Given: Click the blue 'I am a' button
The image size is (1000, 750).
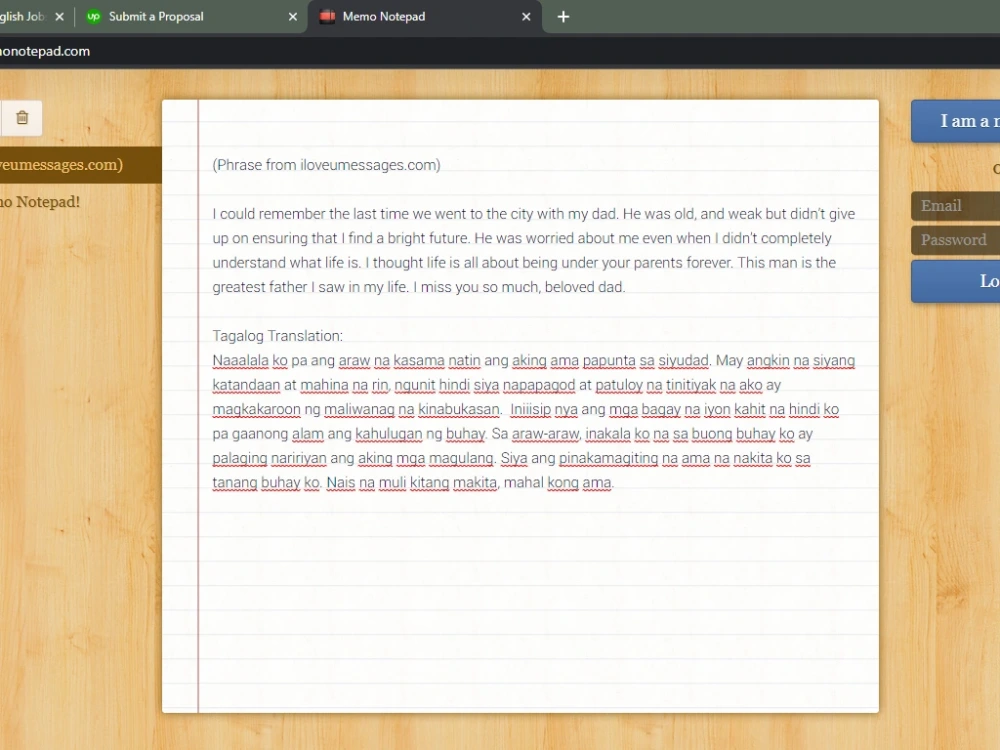Looking at the screenshot, I should (955, 121).
